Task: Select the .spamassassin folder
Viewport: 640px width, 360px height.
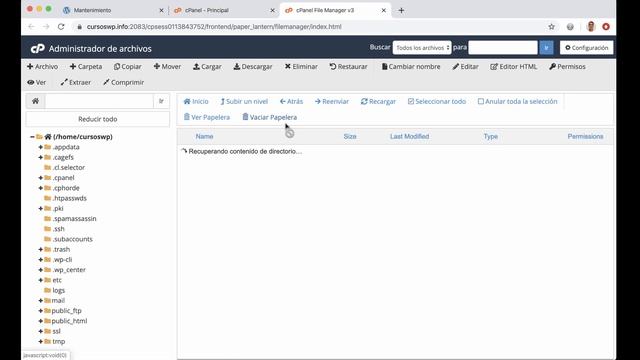Action: (74, 218)
